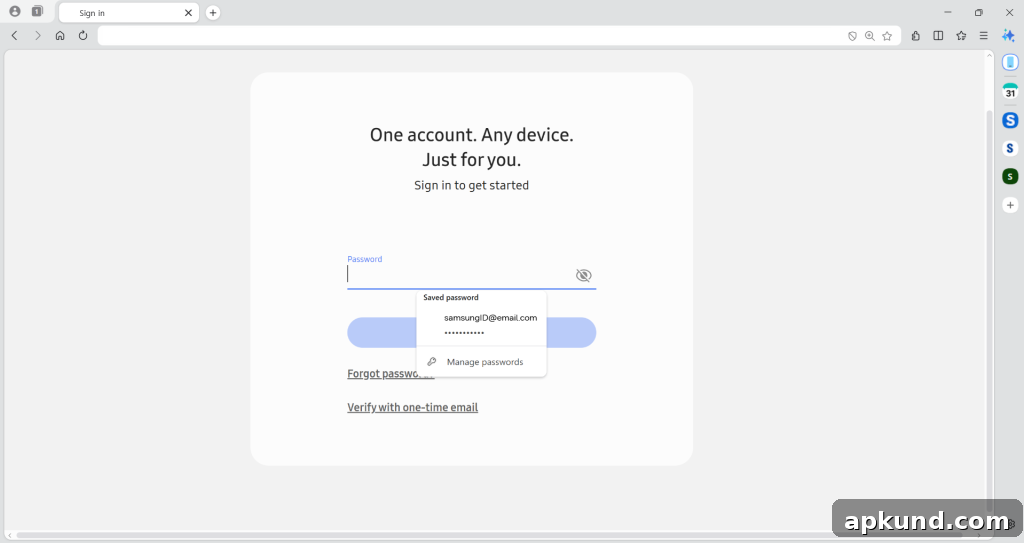Toggle password visibility eye icon
Viewport: 1024px width, 543px height.
coord(583,275)
